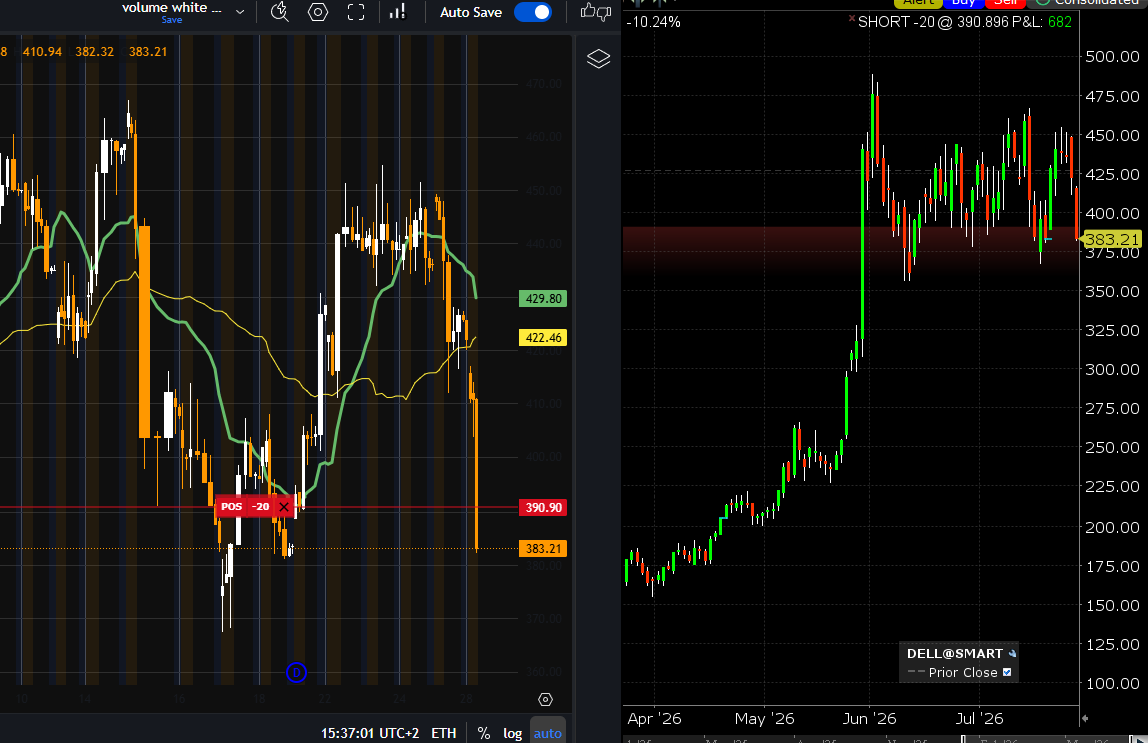This screenshot has width=1148, height=743.
Task: Click the right chart bottom range scrollbar
Action: (x=885, y=739)
